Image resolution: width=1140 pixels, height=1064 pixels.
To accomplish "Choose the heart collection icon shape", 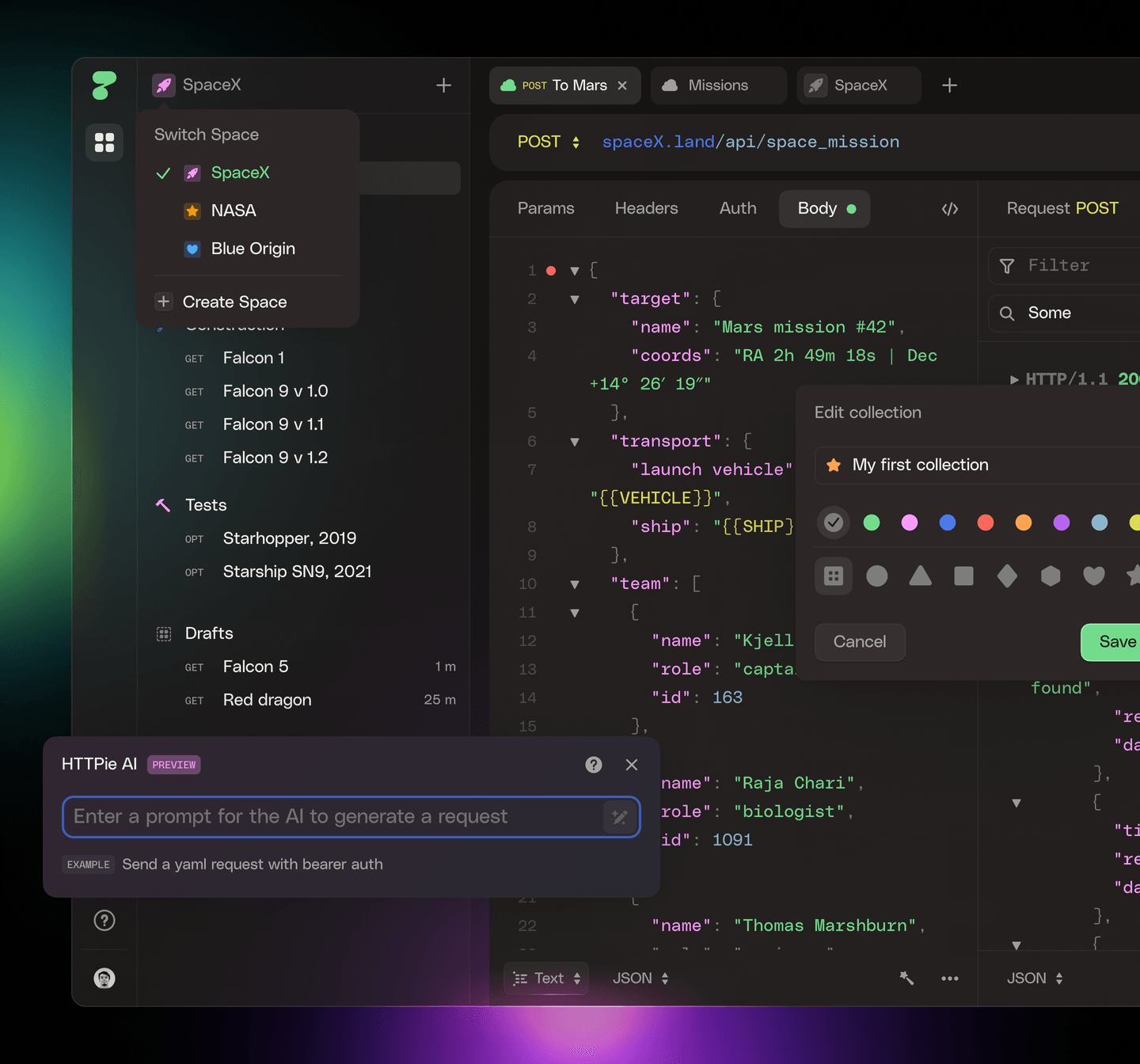I will [x=1094, y=576].
